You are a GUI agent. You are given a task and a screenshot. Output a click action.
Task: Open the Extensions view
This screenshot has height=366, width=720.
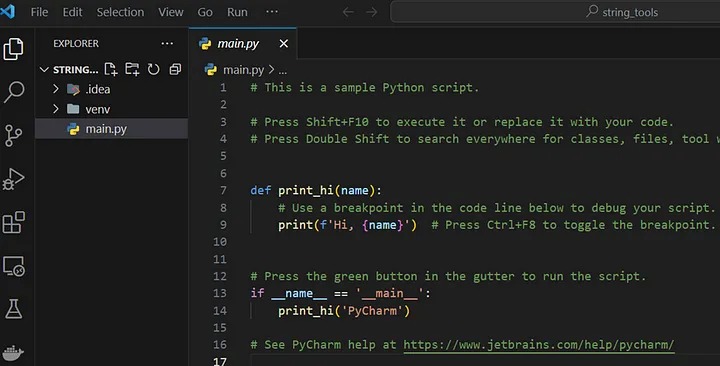tap(13, 223)
